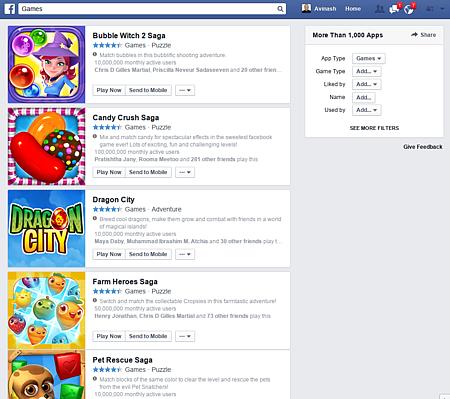Click '73 other friends' on Farm Heroes
Viewport: 450px width, 399px height.
(228, 316)
